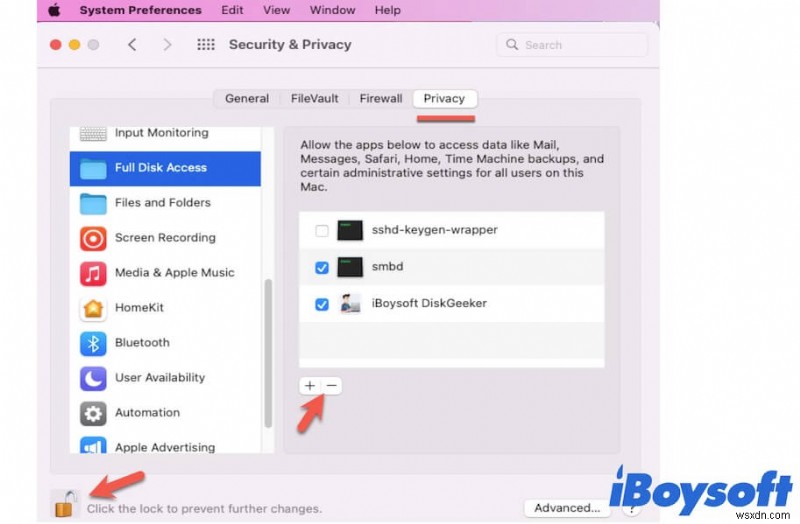Switch to the Firewall tab
The image size is (800, 524).
[381, 98]
